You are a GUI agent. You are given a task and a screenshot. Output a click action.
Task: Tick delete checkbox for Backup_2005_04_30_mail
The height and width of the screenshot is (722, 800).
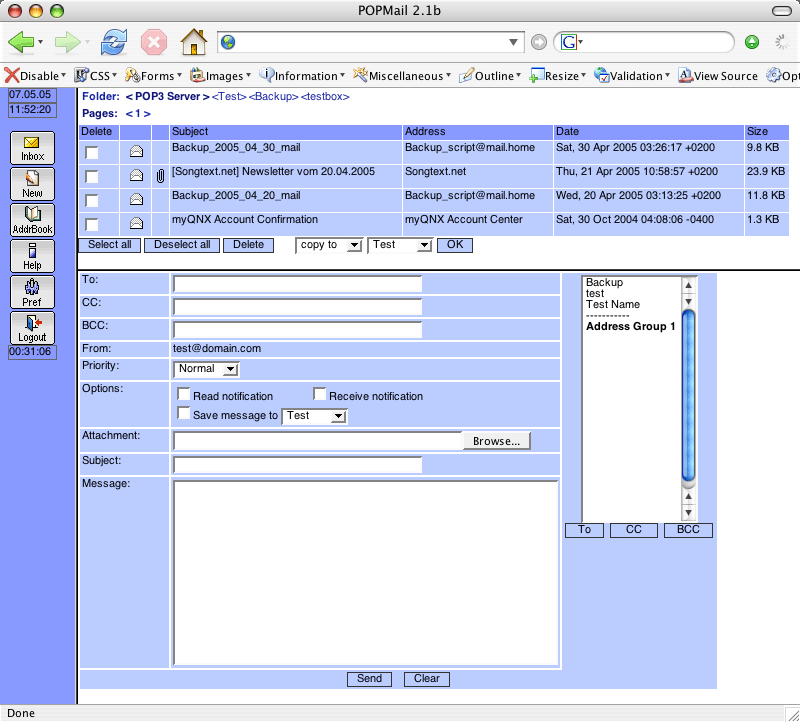pyautogui.click(x=92, y=153)
